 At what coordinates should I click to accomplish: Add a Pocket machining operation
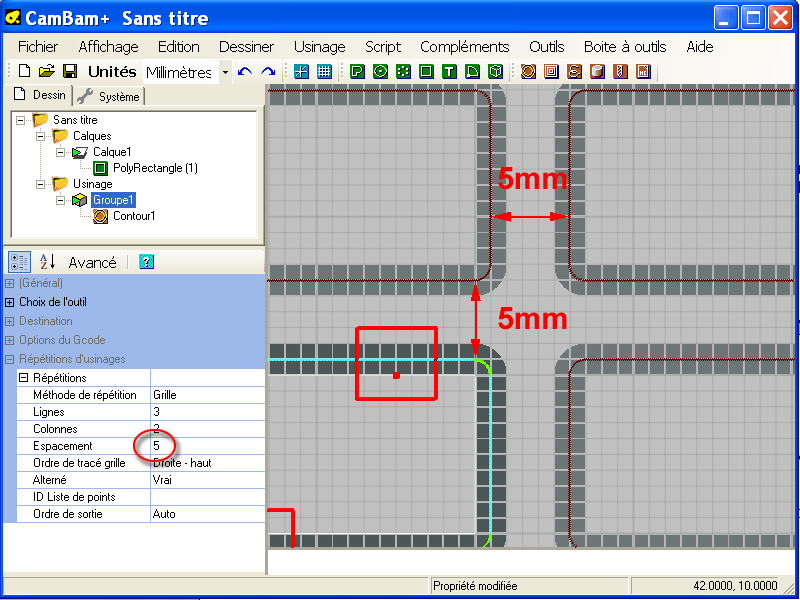click(x=551, y=71)
